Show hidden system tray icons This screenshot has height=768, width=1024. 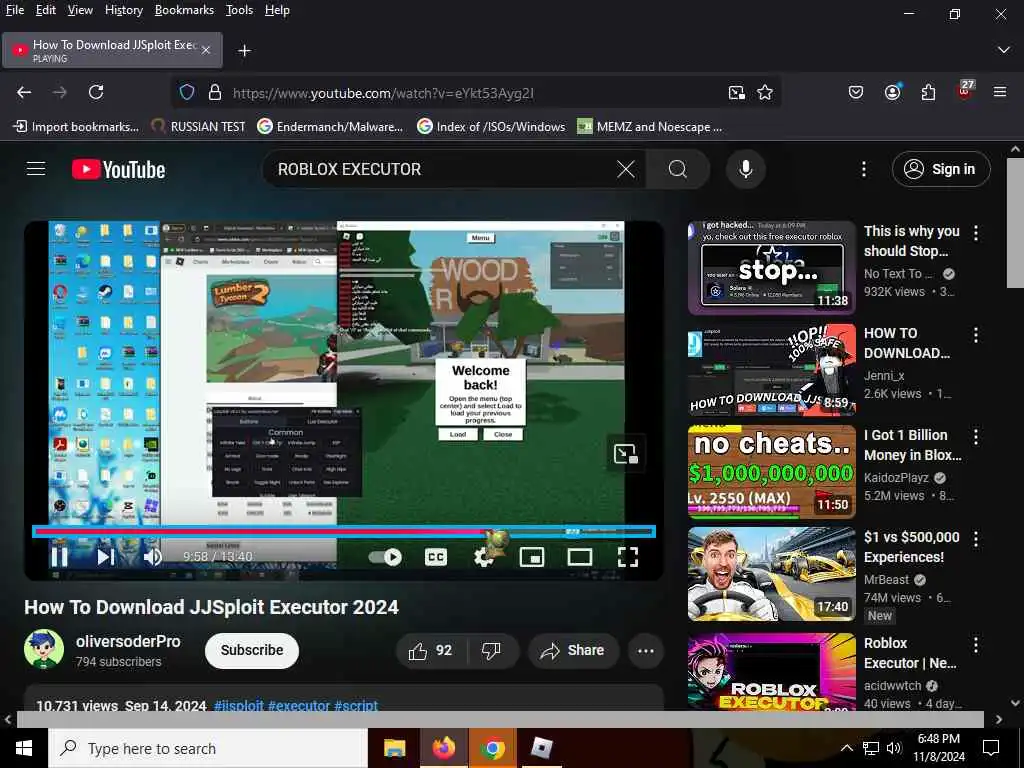click(846, 748)
